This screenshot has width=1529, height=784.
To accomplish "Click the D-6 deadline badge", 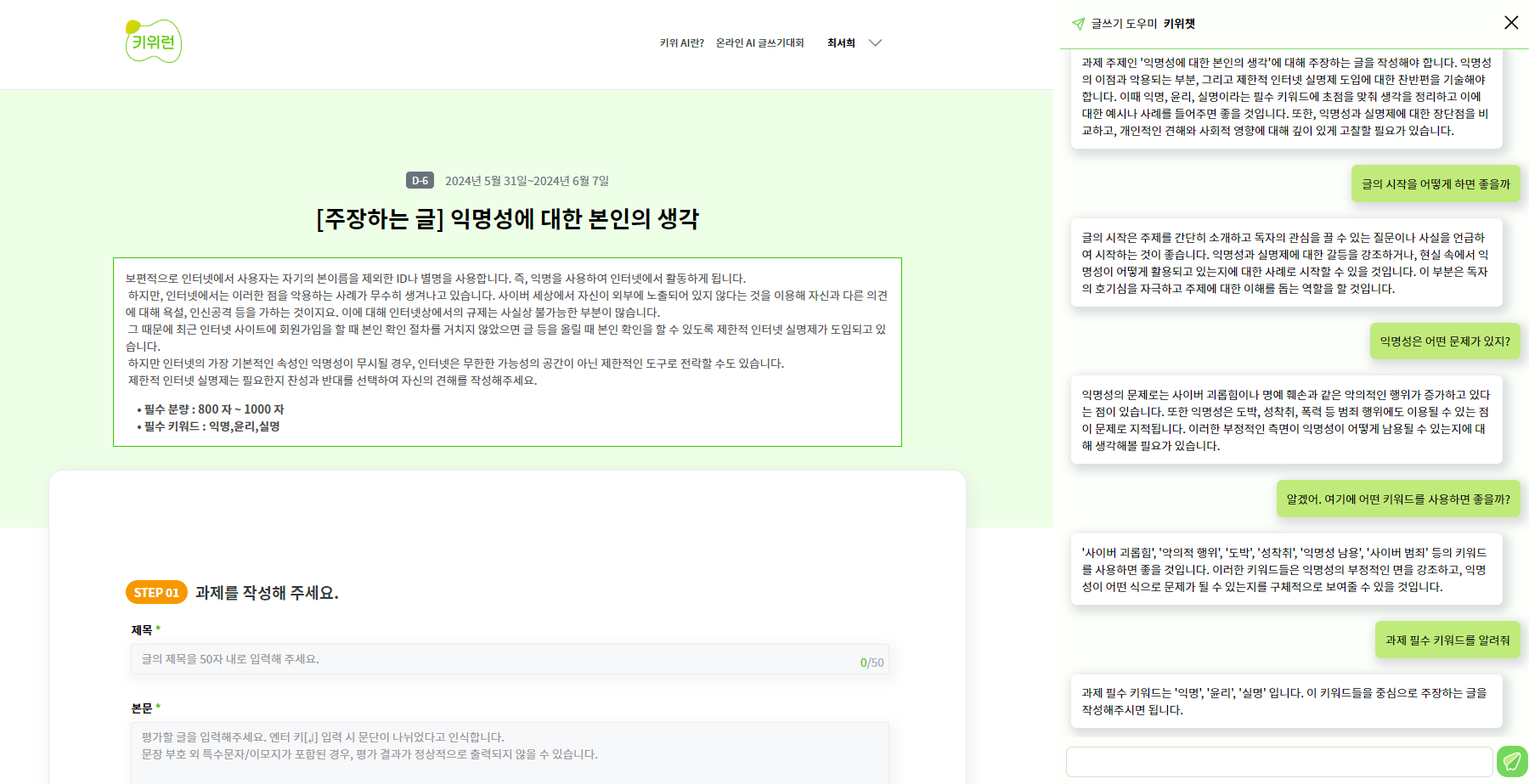I will 420,180.
